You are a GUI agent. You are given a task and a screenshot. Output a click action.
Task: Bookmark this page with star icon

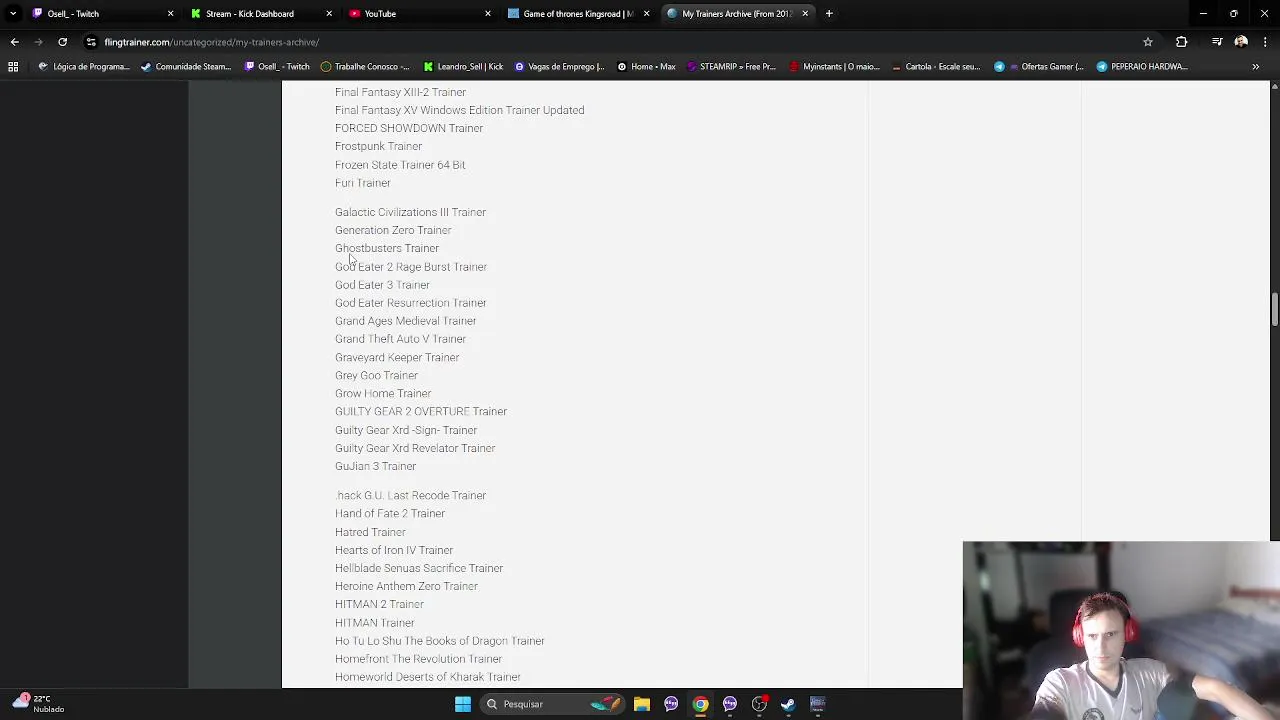[x=1148, y=42]
